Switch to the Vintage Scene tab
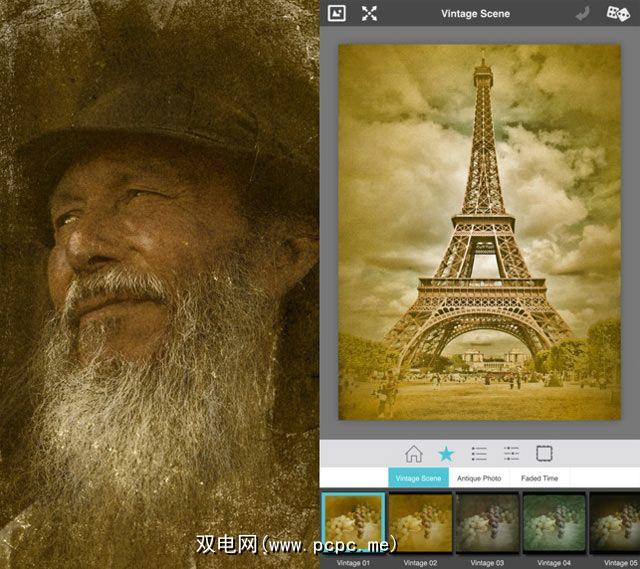 (x=418, y=478)
